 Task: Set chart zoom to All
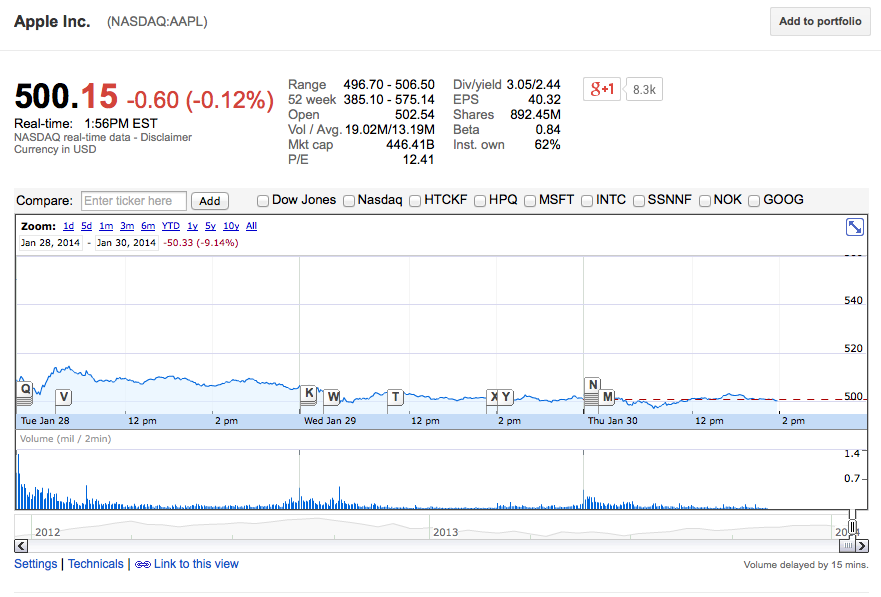point(251,226)
